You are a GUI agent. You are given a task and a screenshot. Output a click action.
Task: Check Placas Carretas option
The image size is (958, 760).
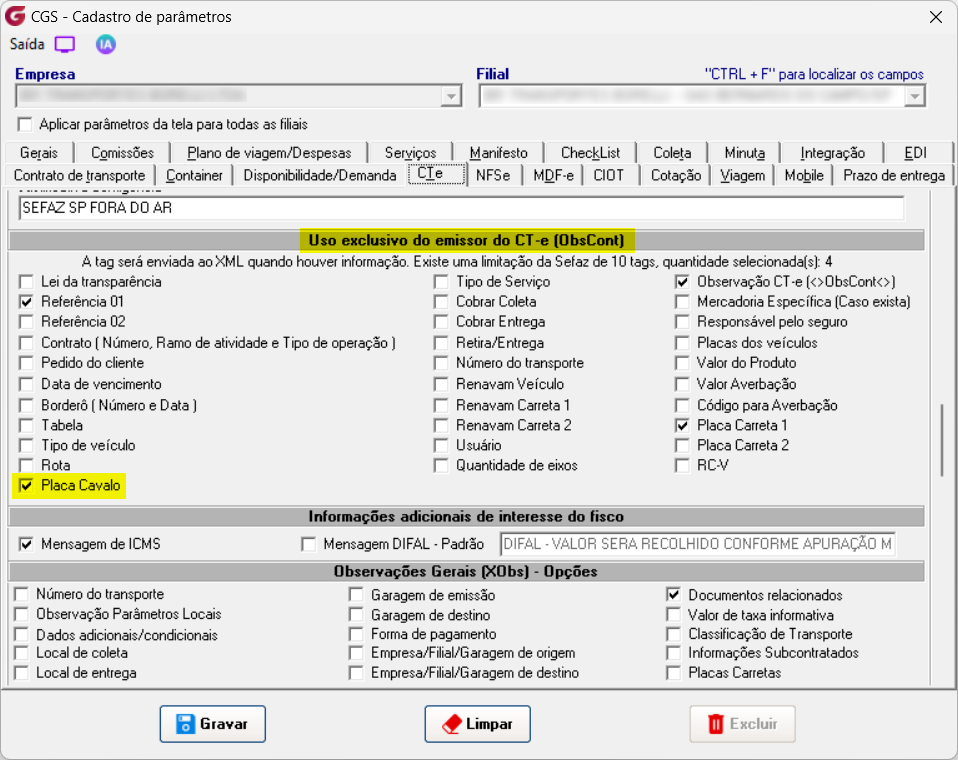[673, 673]
